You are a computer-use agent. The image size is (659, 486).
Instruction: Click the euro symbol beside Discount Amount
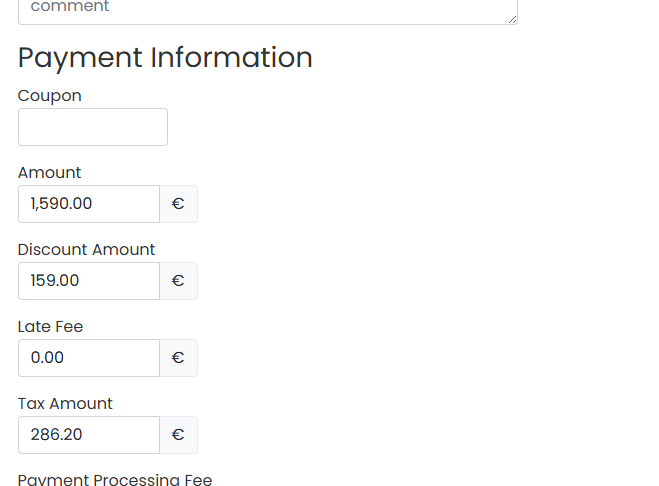pos(178,281)
